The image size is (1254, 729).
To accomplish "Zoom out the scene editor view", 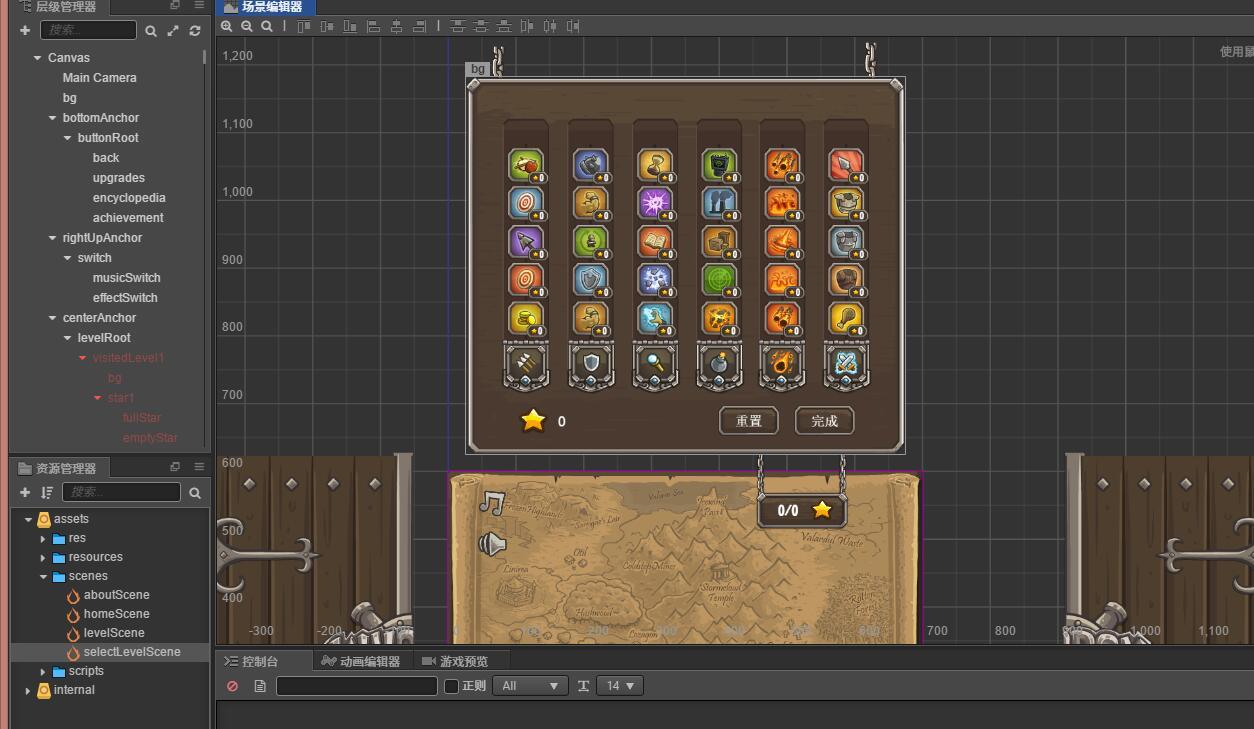I will pos(247,27).
